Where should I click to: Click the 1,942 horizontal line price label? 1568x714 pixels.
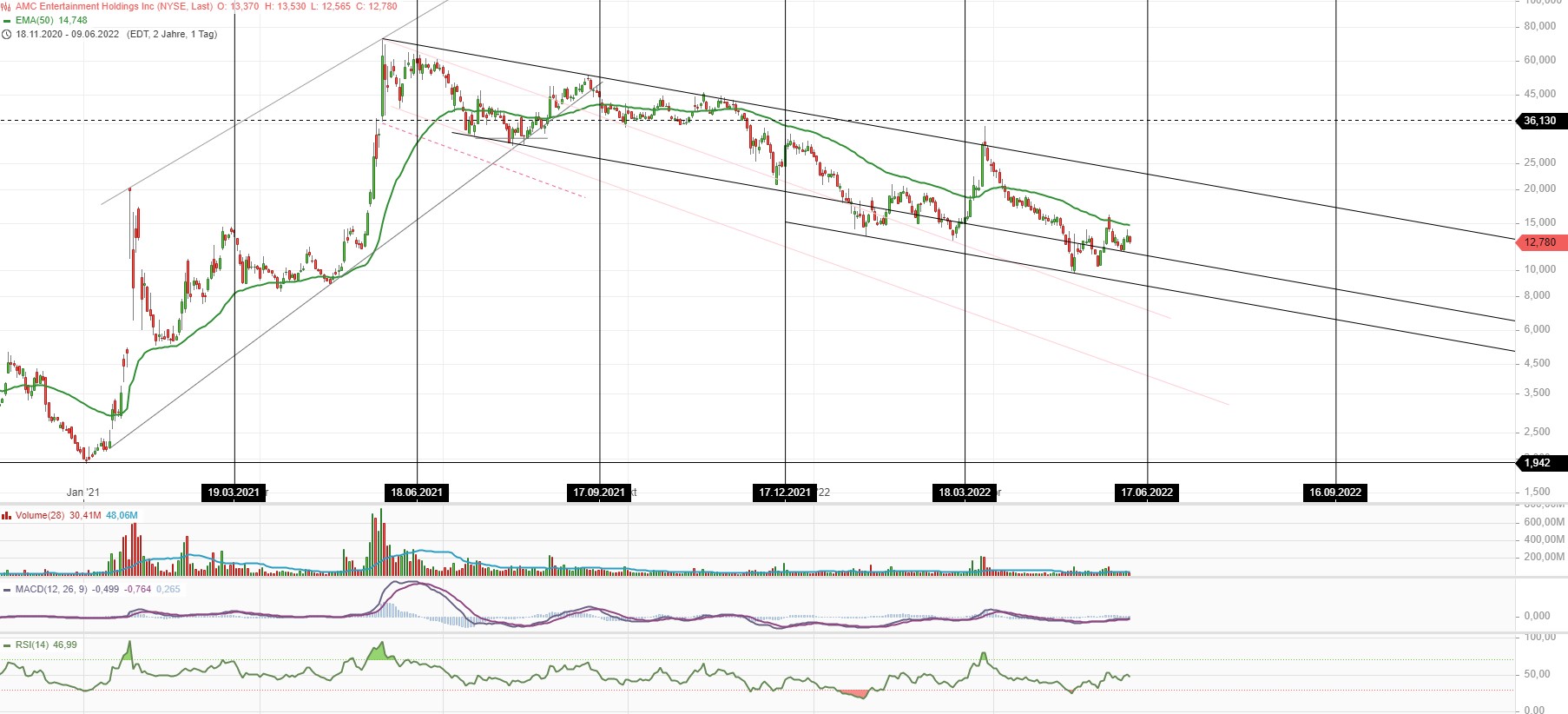pos(1541,463)
